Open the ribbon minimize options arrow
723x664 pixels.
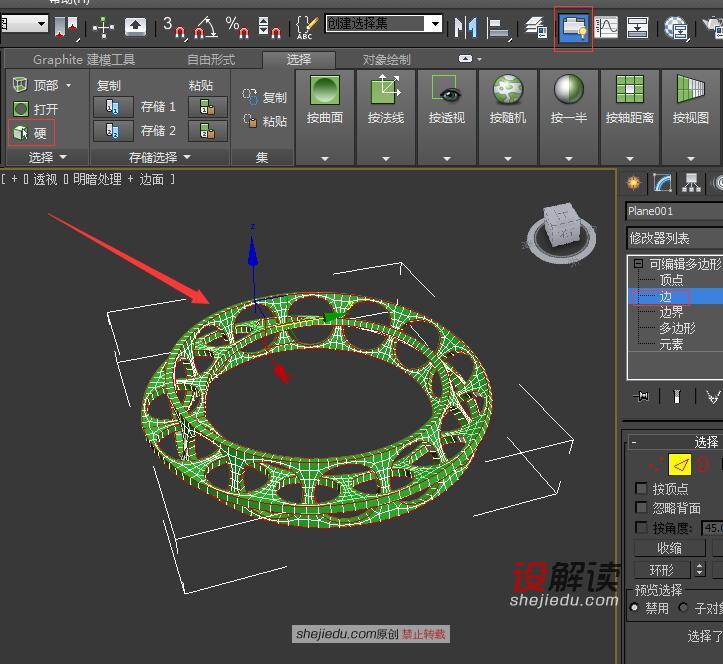click(x=480, y=59)
